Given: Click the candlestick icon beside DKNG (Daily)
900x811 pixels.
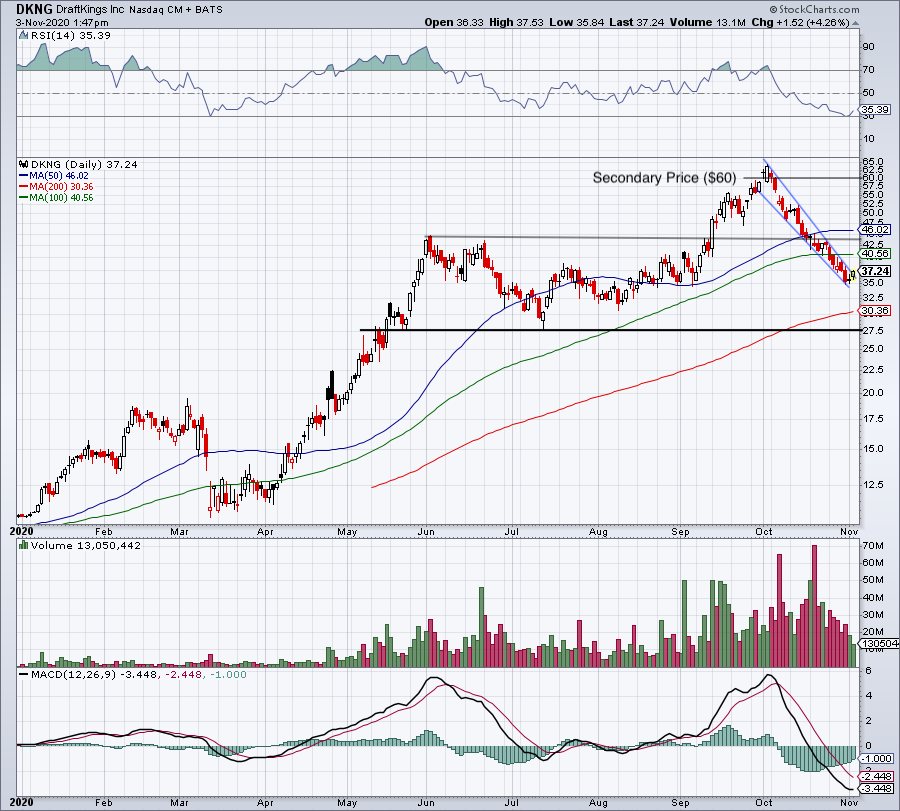Looking at the screenshot, I should tap(24, 165).
